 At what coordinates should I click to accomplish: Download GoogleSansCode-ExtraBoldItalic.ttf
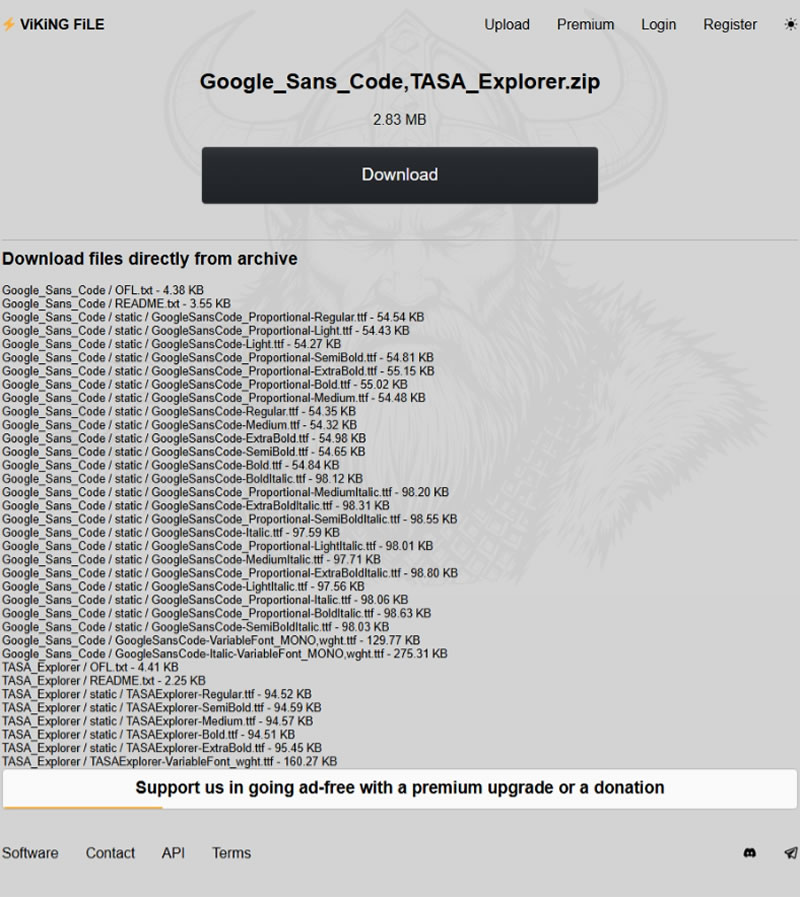(196, 506)
